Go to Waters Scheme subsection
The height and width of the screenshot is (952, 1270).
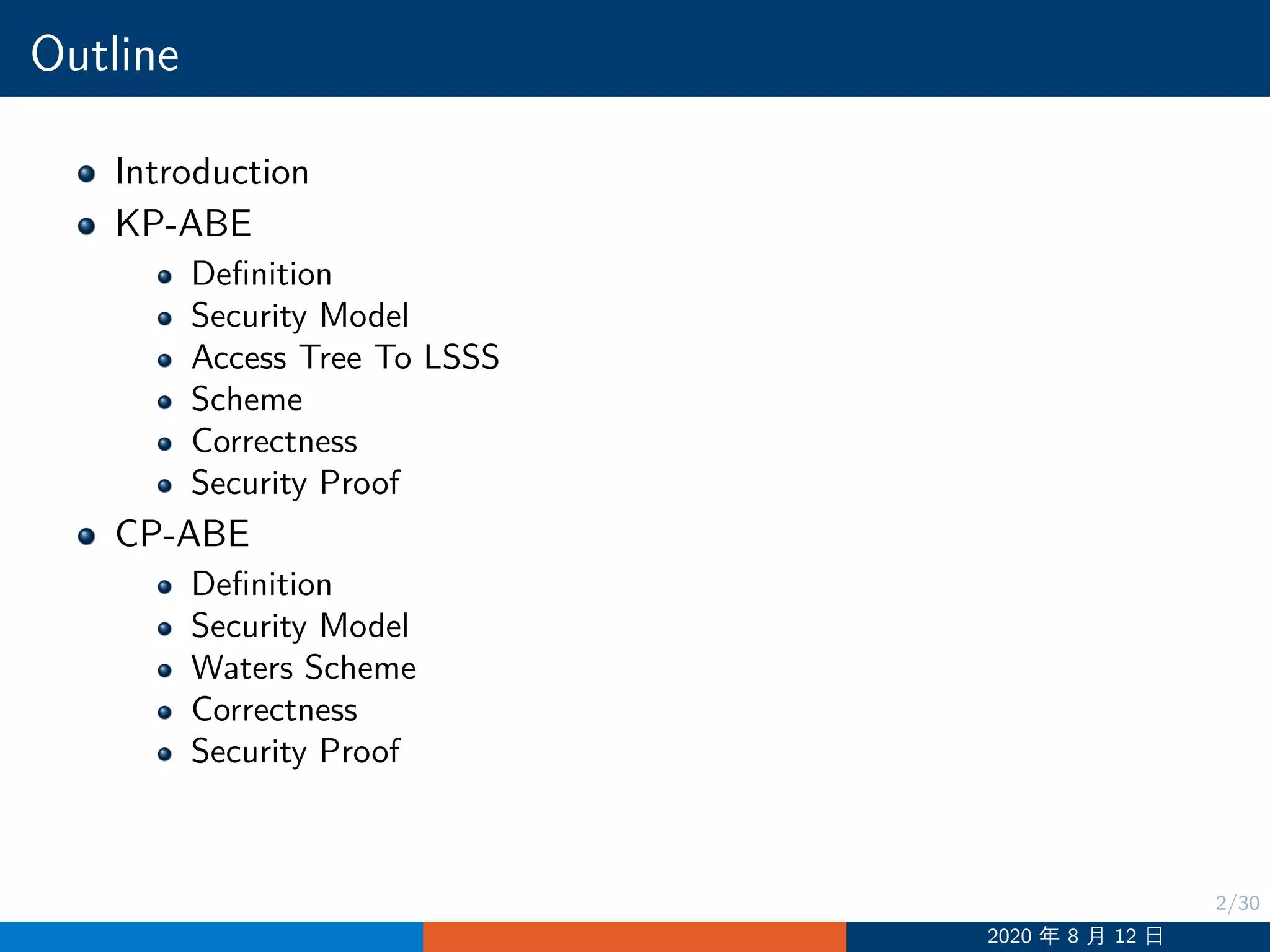tap(304, 668)
